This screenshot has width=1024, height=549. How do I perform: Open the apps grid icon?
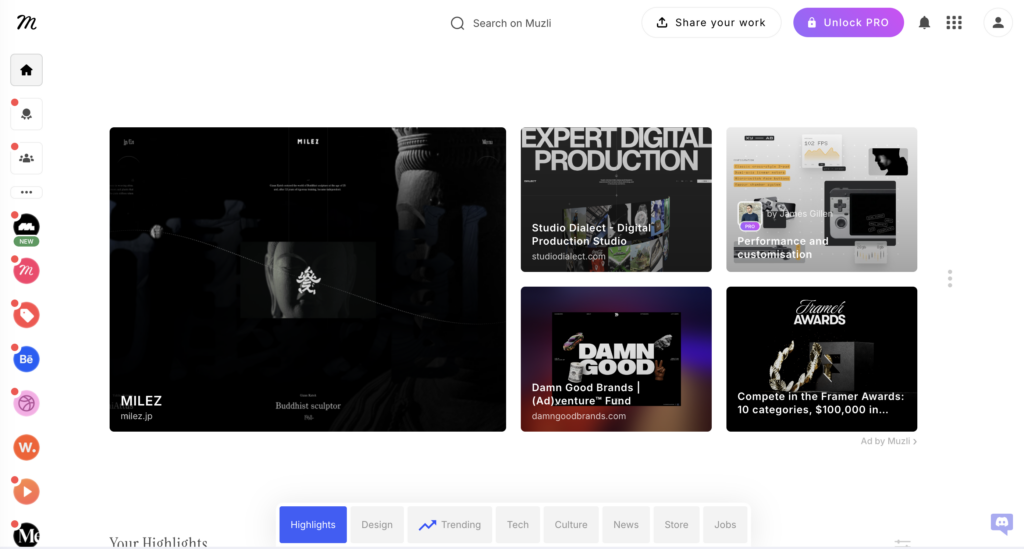pyautogui.click(x=954, y=23)
